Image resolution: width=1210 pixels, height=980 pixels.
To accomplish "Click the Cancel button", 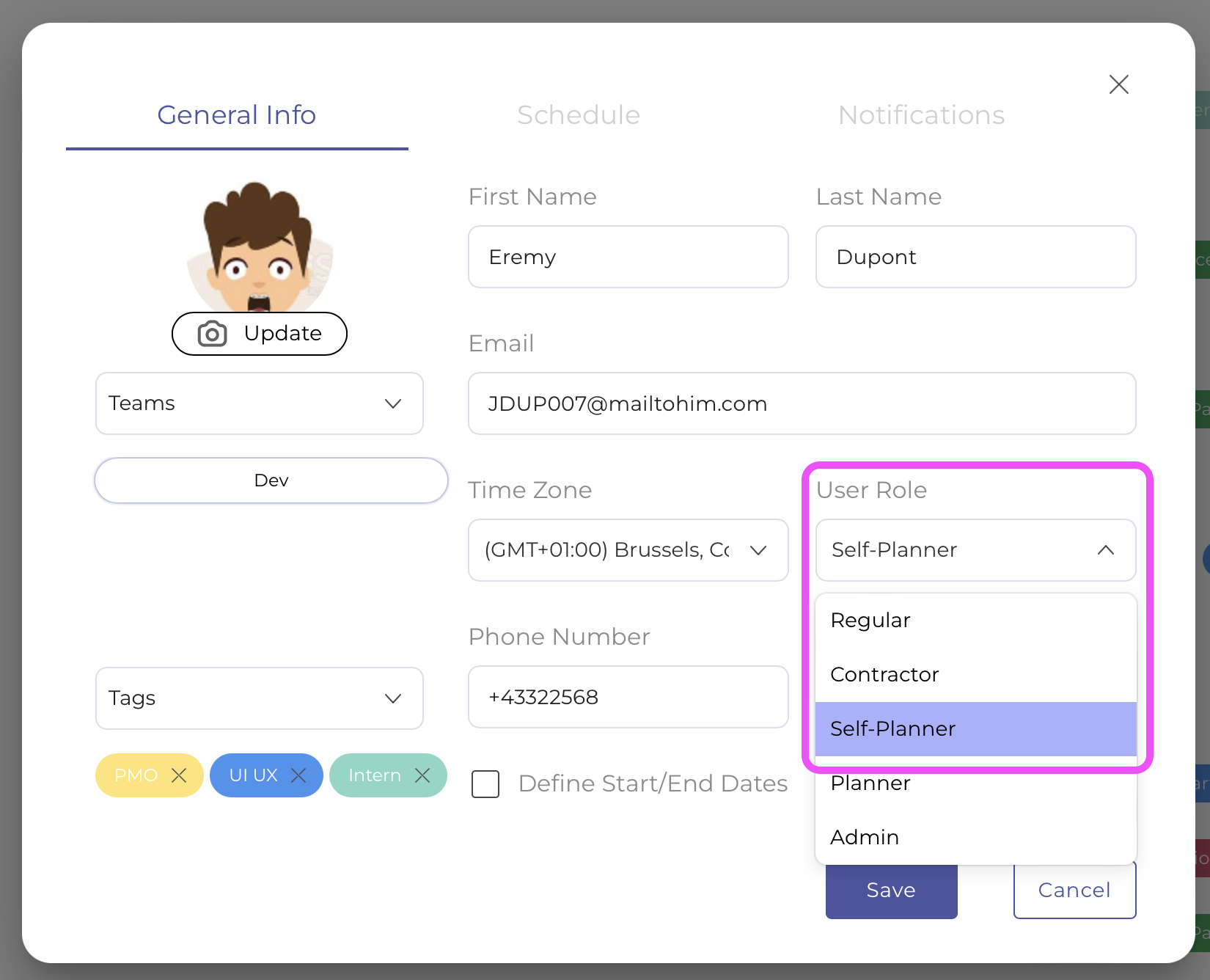I will [1074, 891].
